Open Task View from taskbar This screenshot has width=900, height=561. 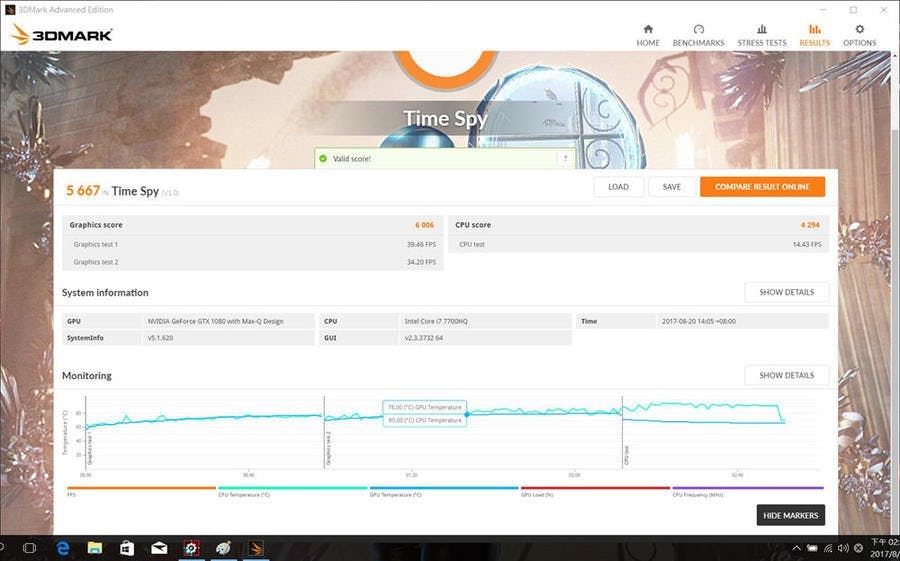(29, 548)
